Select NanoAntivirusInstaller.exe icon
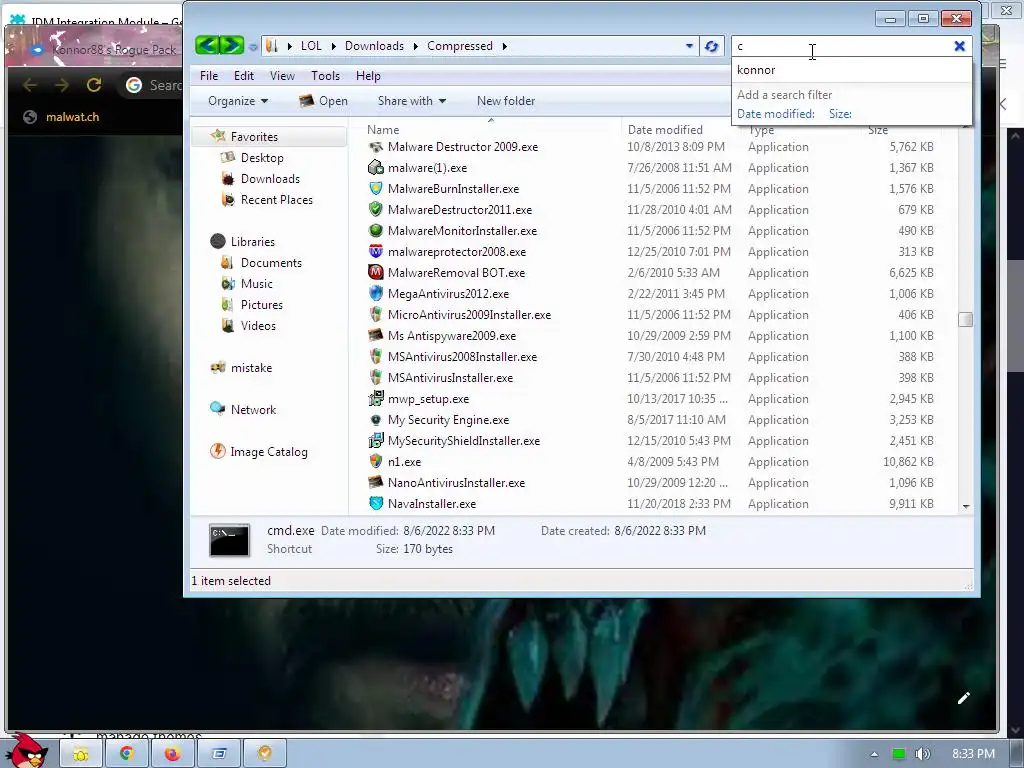Image resolution: width=1024 pixels, height=768 pixels. pyautogui.click(x=376, y=483)
